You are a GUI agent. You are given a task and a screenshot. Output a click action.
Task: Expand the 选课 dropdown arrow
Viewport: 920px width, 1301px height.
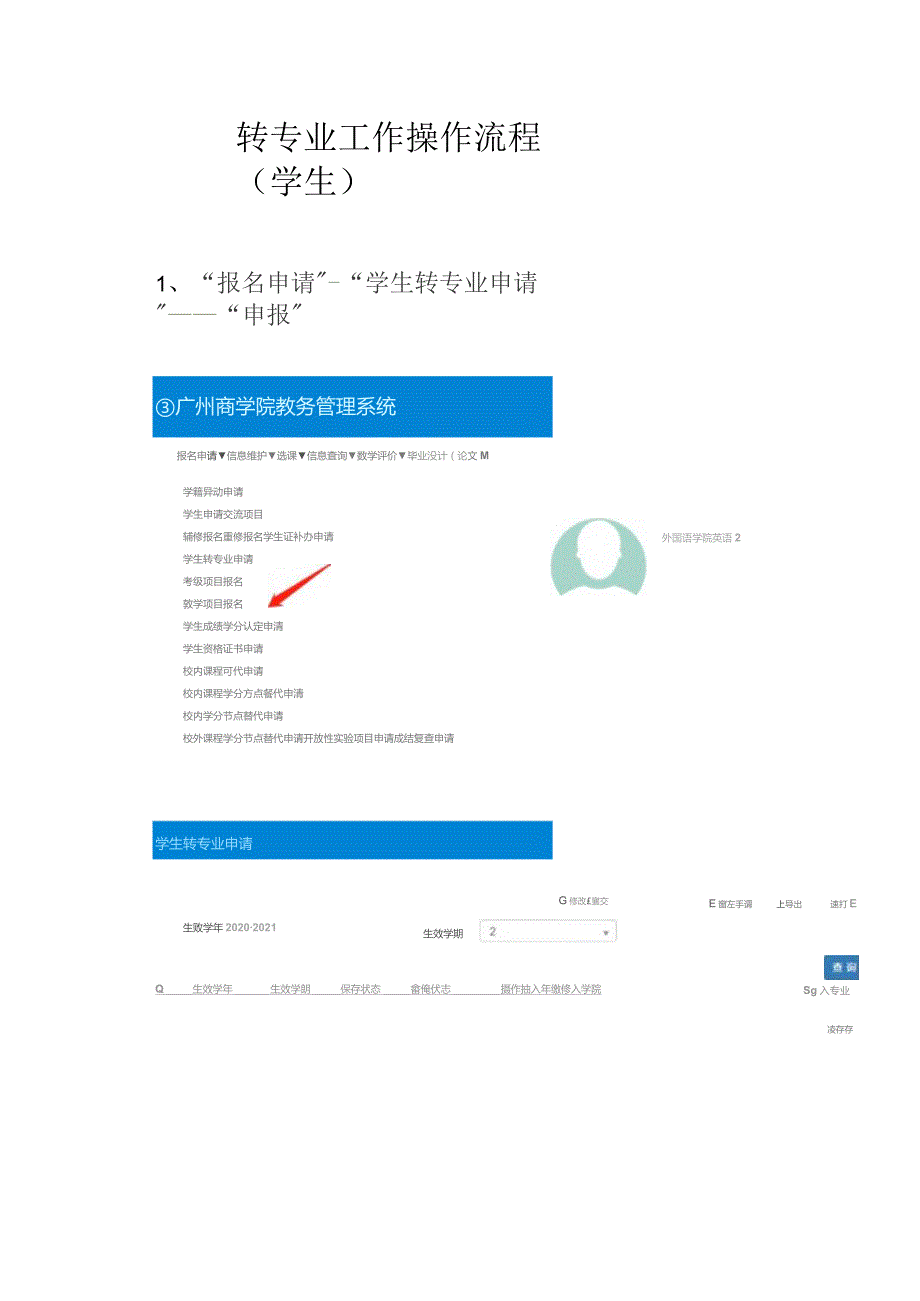click(306, 457)
